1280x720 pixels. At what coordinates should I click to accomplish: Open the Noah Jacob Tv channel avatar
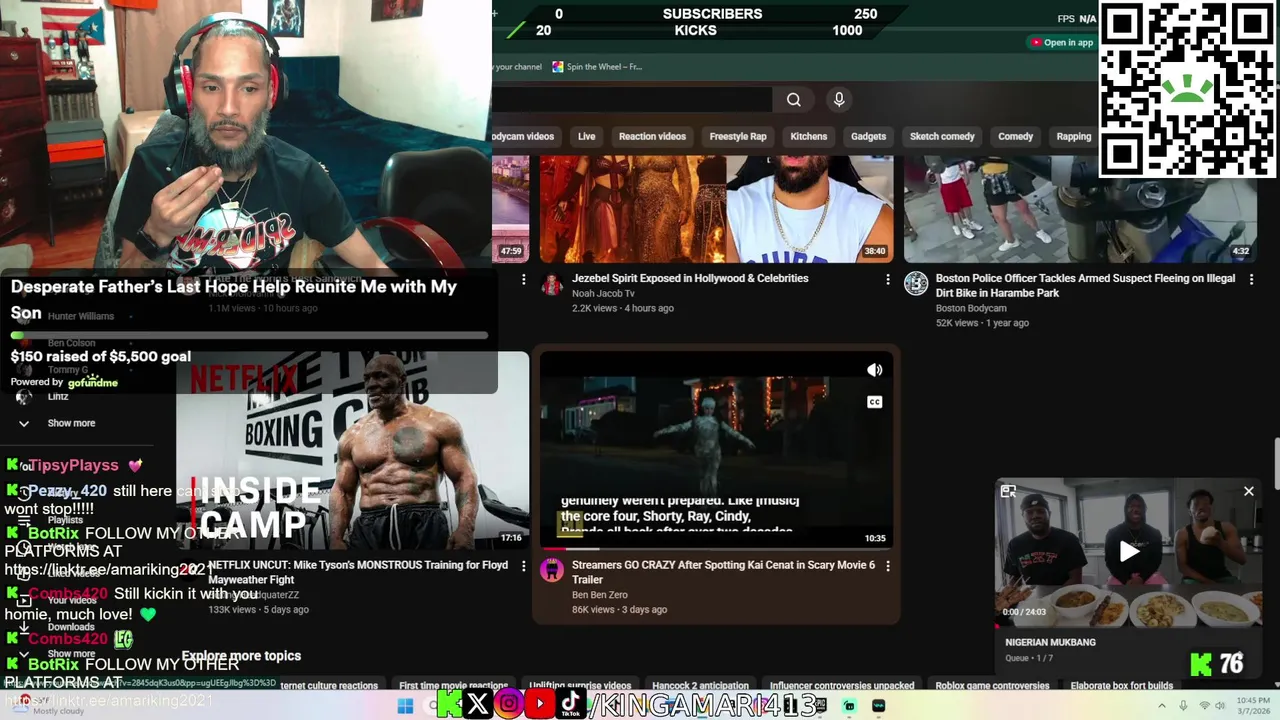(x=552, y=285)
